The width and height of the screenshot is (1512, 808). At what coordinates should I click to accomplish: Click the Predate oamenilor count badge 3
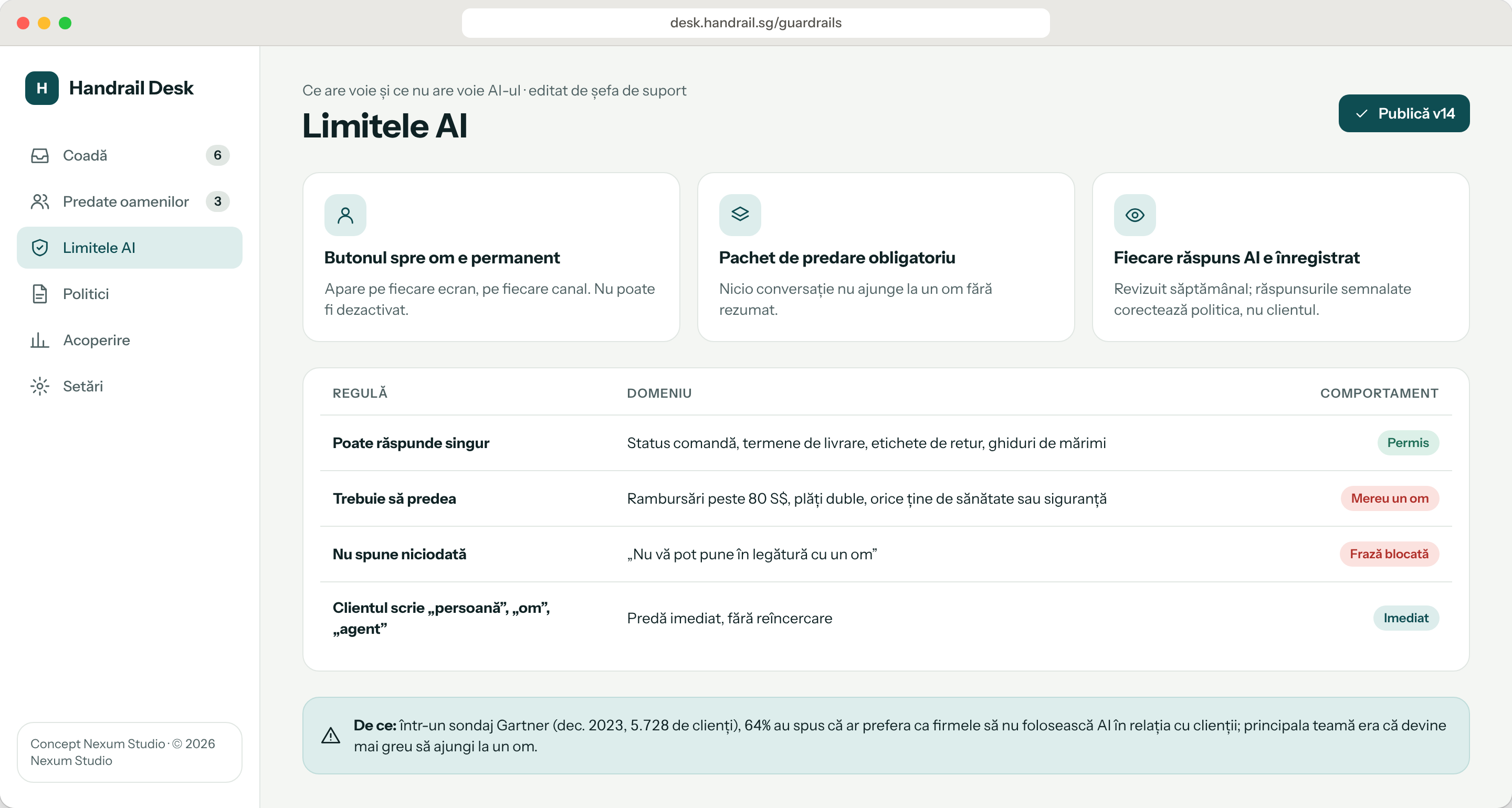[218, 201]
